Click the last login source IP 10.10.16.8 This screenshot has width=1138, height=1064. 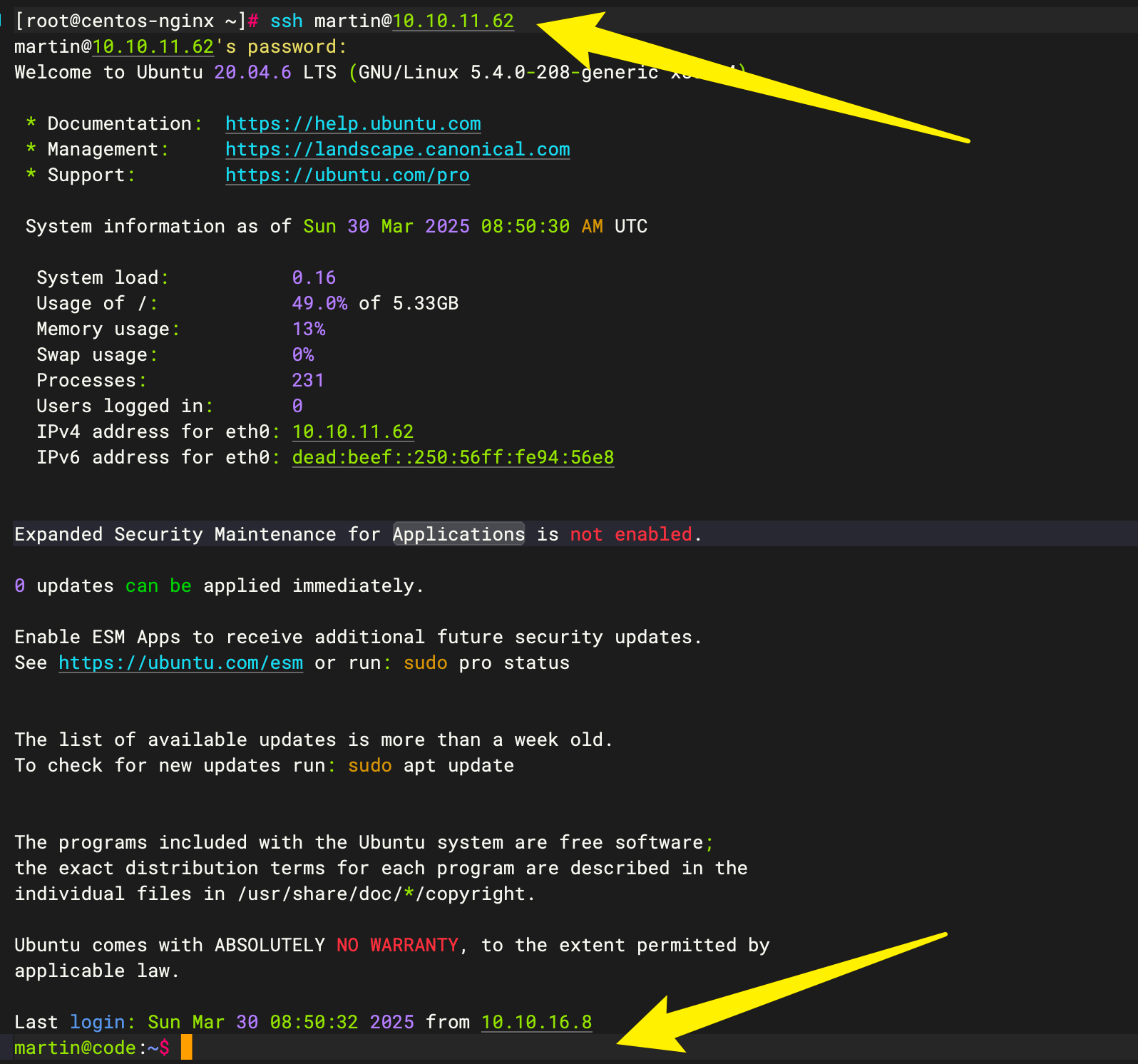click(x=536, y=1023)
